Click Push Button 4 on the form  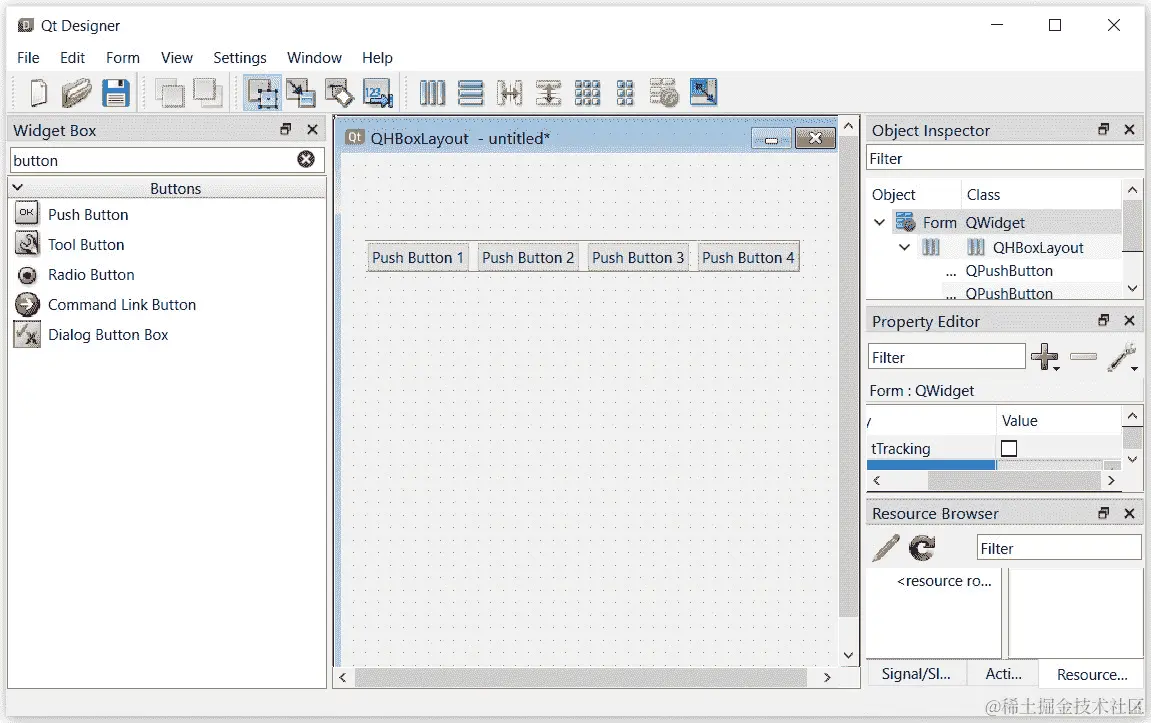click(748, 257)
